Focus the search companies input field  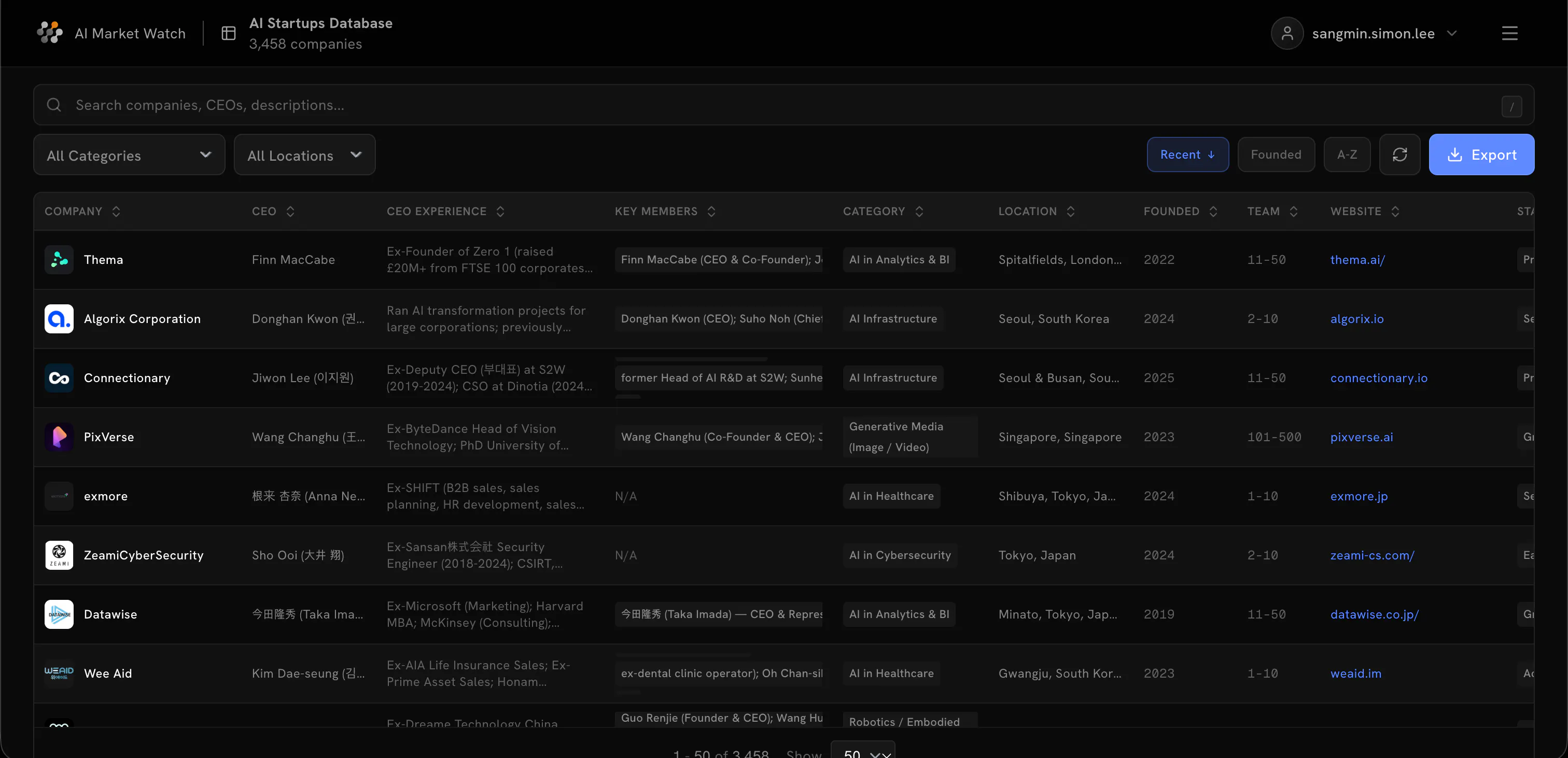[783, 105]
